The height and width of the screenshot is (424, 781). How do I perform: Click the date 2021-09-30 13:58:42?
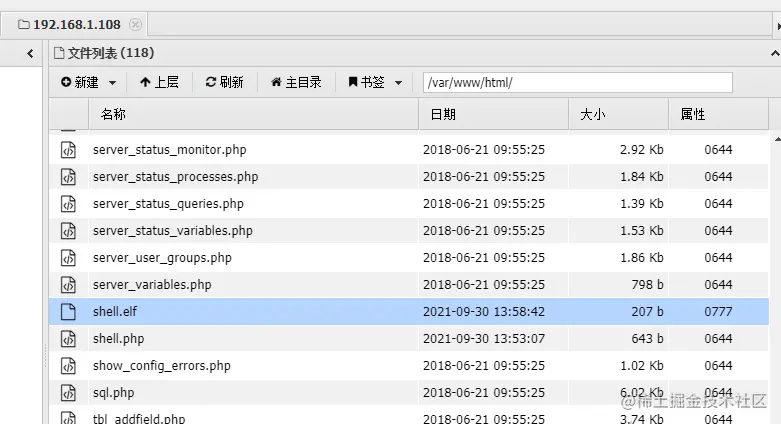(484, 312)
